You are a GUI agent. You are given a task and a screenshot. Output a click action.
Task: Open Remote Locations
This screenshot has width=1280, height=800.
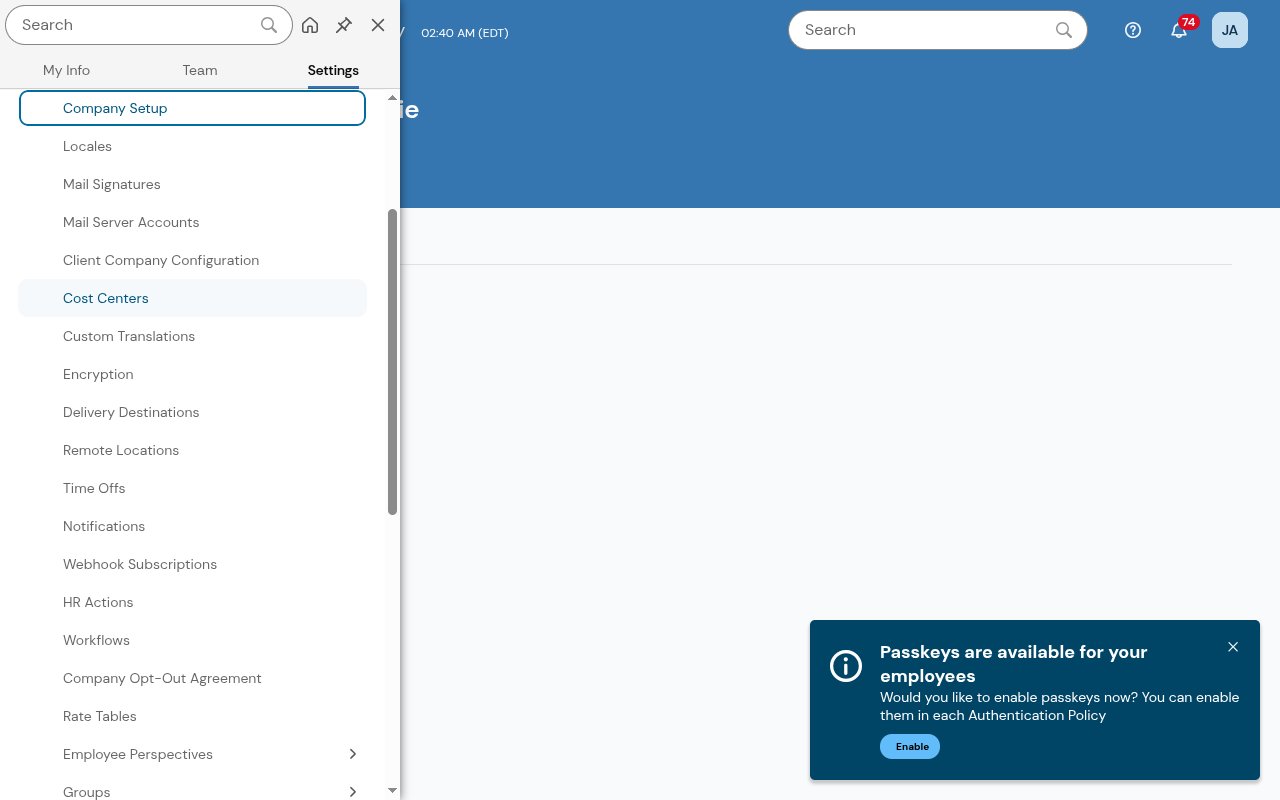[193, 450]
